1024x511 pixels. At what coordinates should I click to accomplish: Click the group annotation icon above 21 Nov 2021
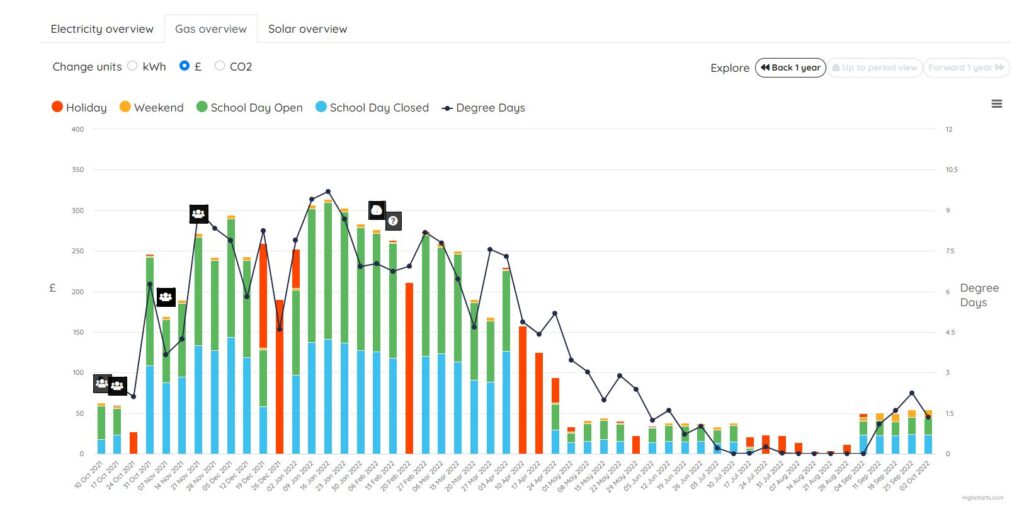199,214
